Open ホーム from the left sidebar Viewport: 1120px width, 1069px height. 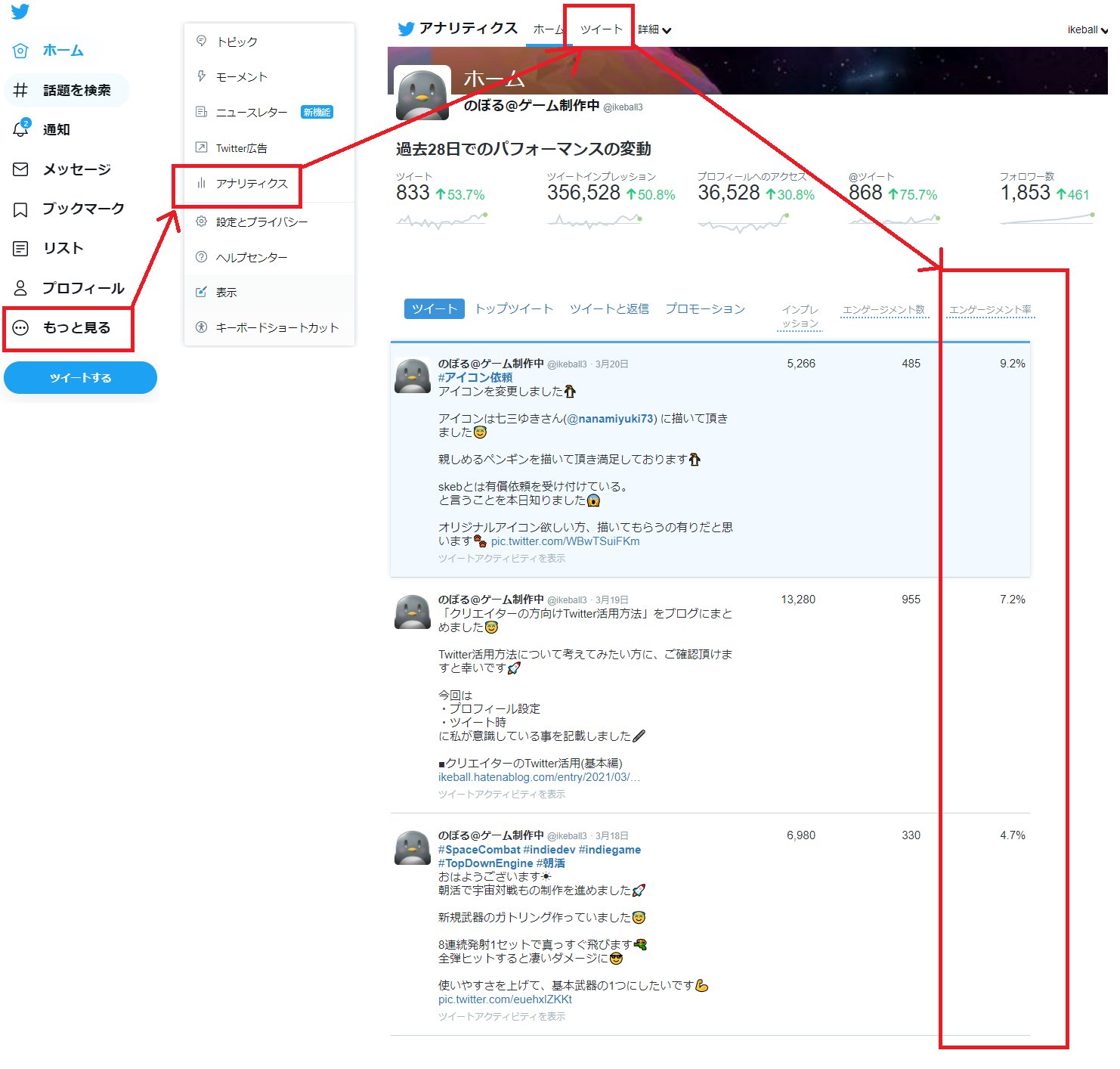pyautogui.click(x=63, y=51)
